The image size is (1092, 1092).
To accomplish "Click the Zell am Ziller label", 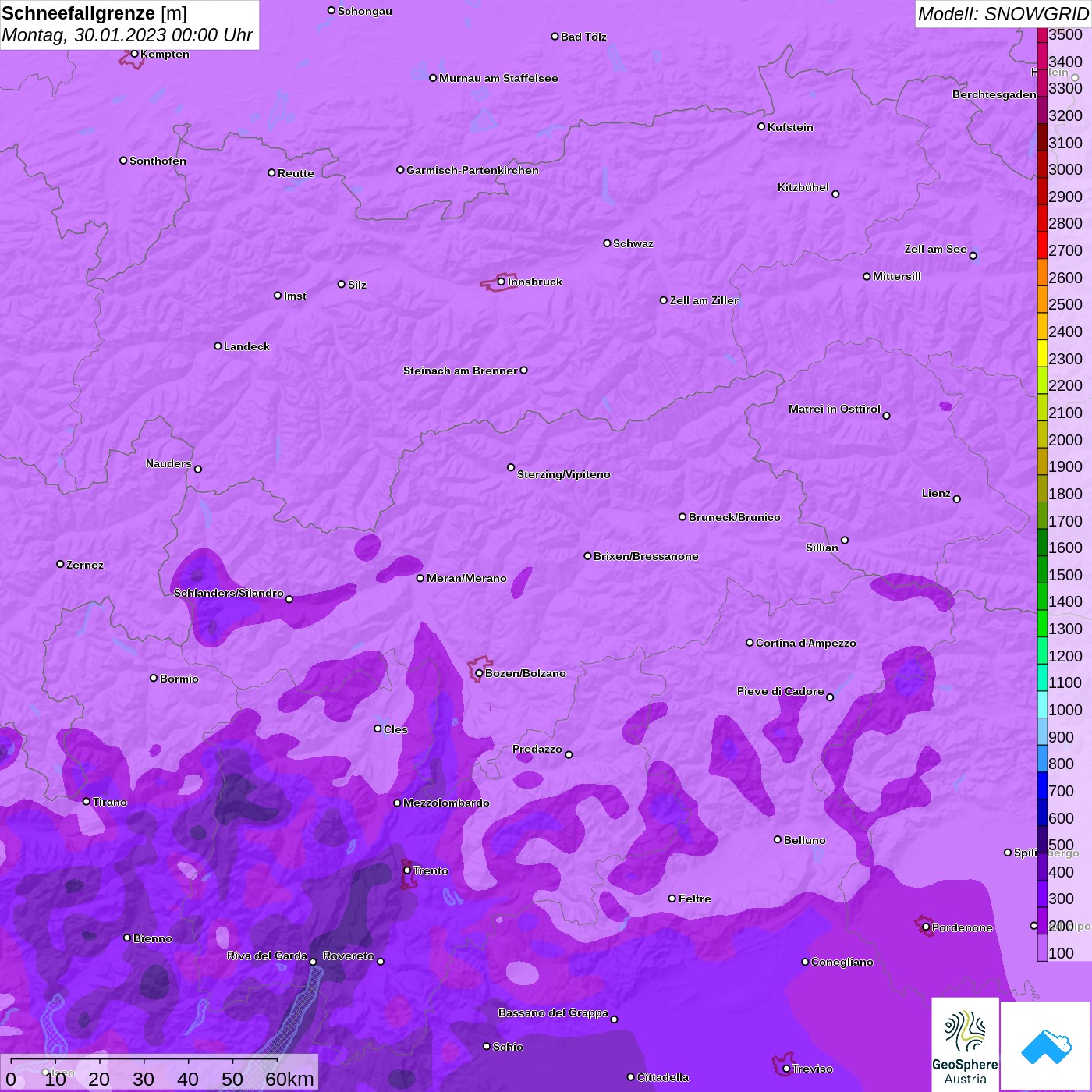I will click(704, 300).
